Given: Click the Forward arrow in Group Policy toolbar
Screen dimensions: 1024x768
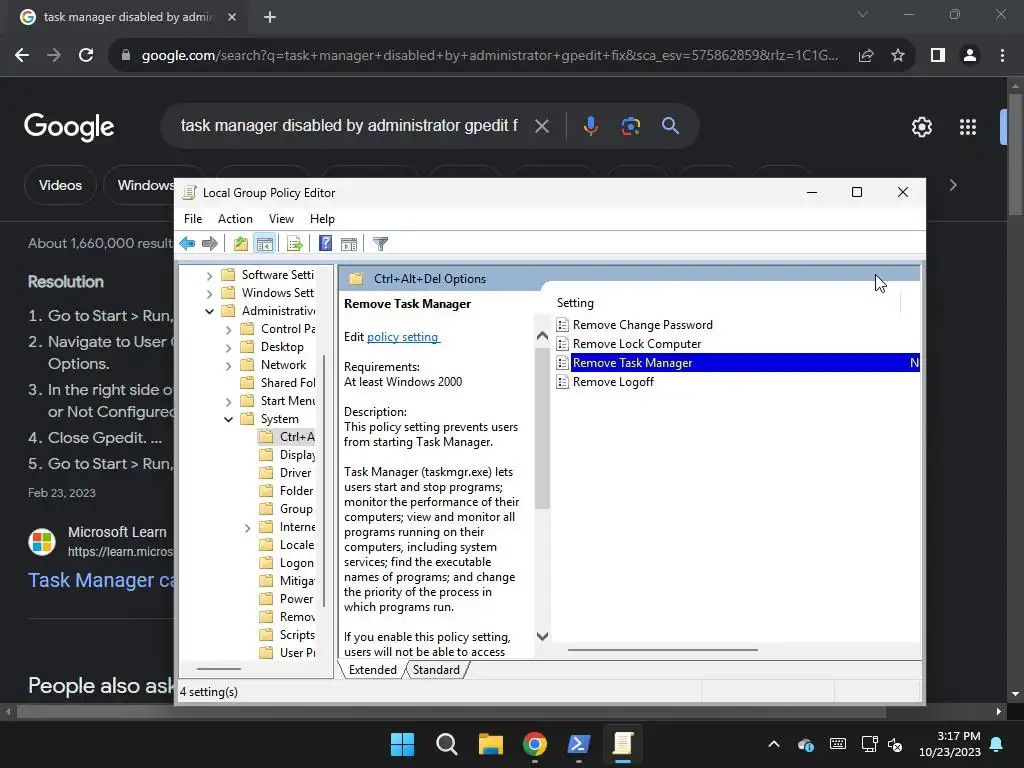Looking at the screenshot, I should click(210, 244).
